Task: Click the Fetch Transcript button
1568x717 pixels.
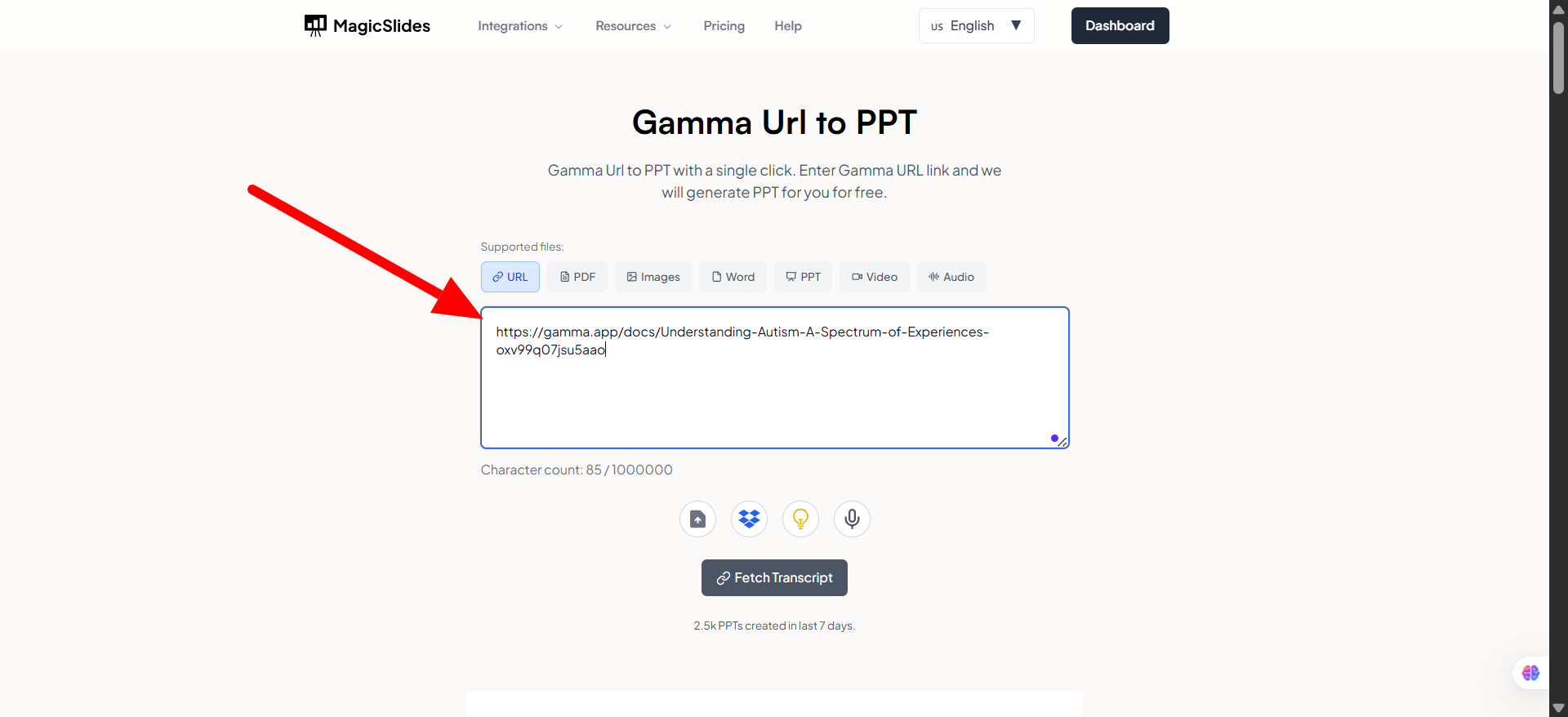Action: [x=774, y=578]
